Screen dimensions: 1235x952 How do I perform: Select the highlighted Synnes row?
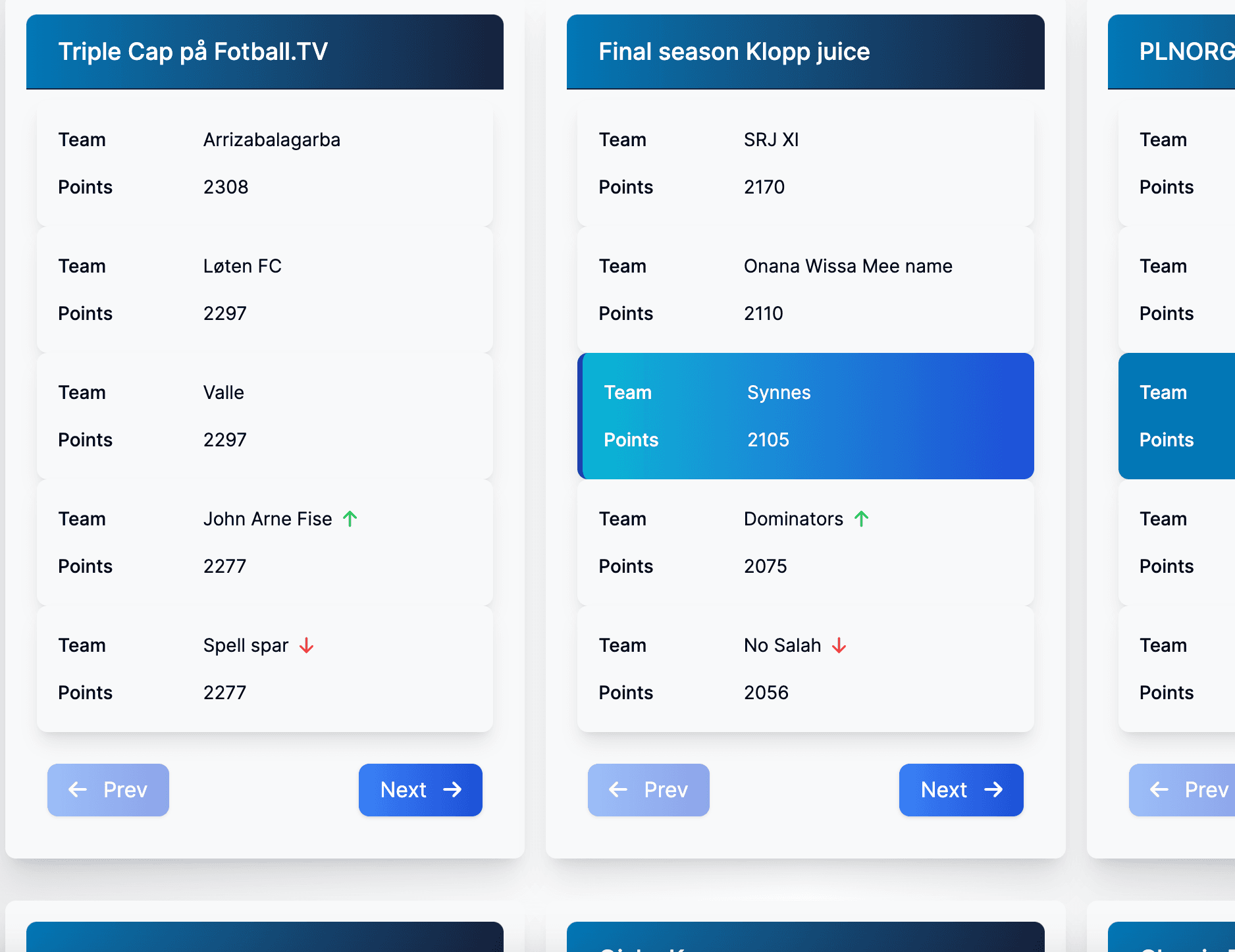tap(805, 416)
